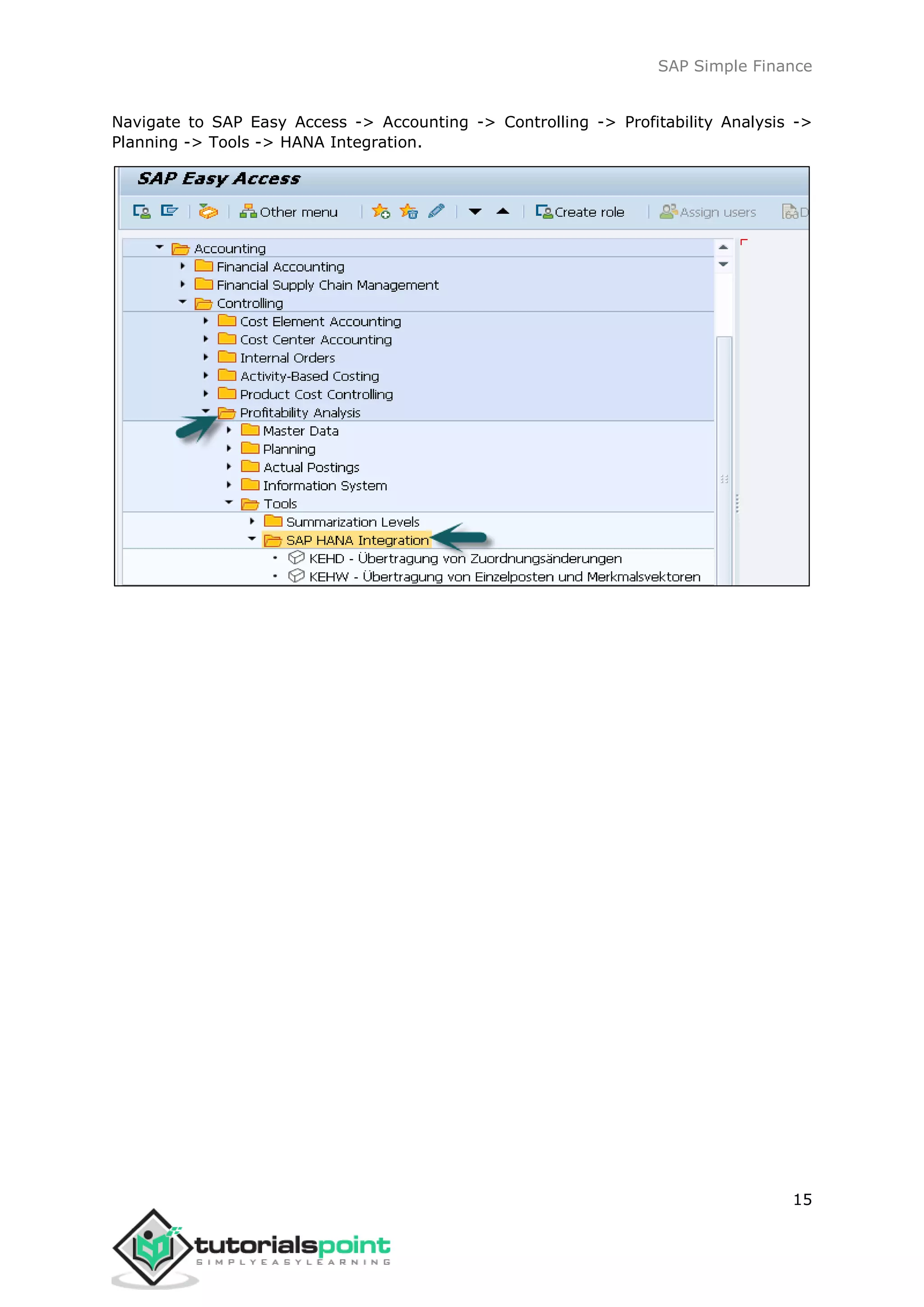
Task: Expand Cost Center Accounting node
Action: 206,338
